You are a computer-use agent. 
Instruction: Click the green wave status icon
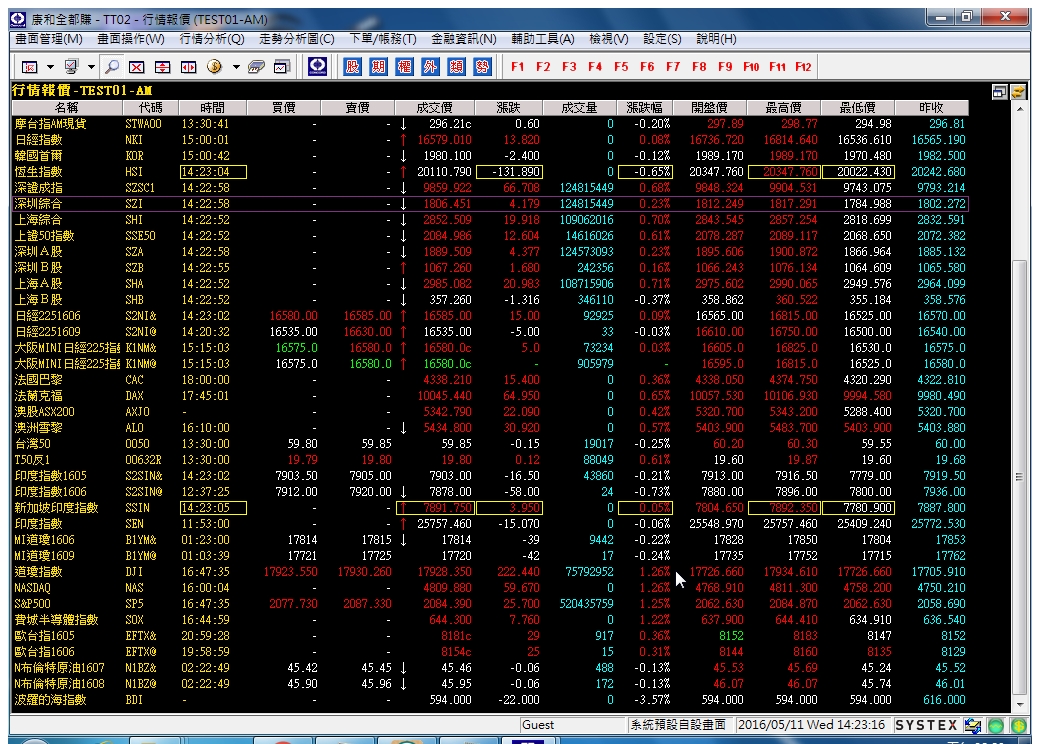pos(996,725)
